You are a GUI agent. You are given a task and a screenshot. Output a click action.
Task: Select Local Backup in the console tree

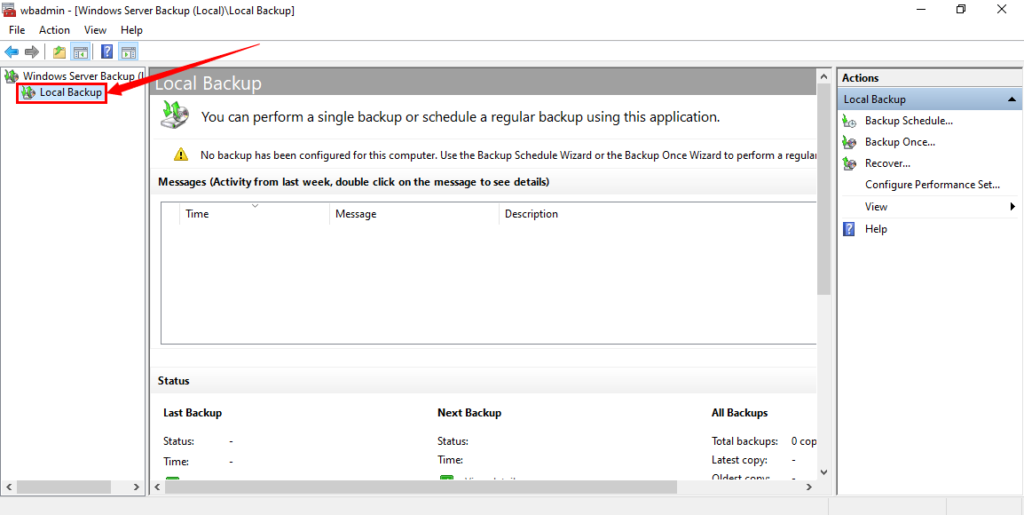pos(71,93)
